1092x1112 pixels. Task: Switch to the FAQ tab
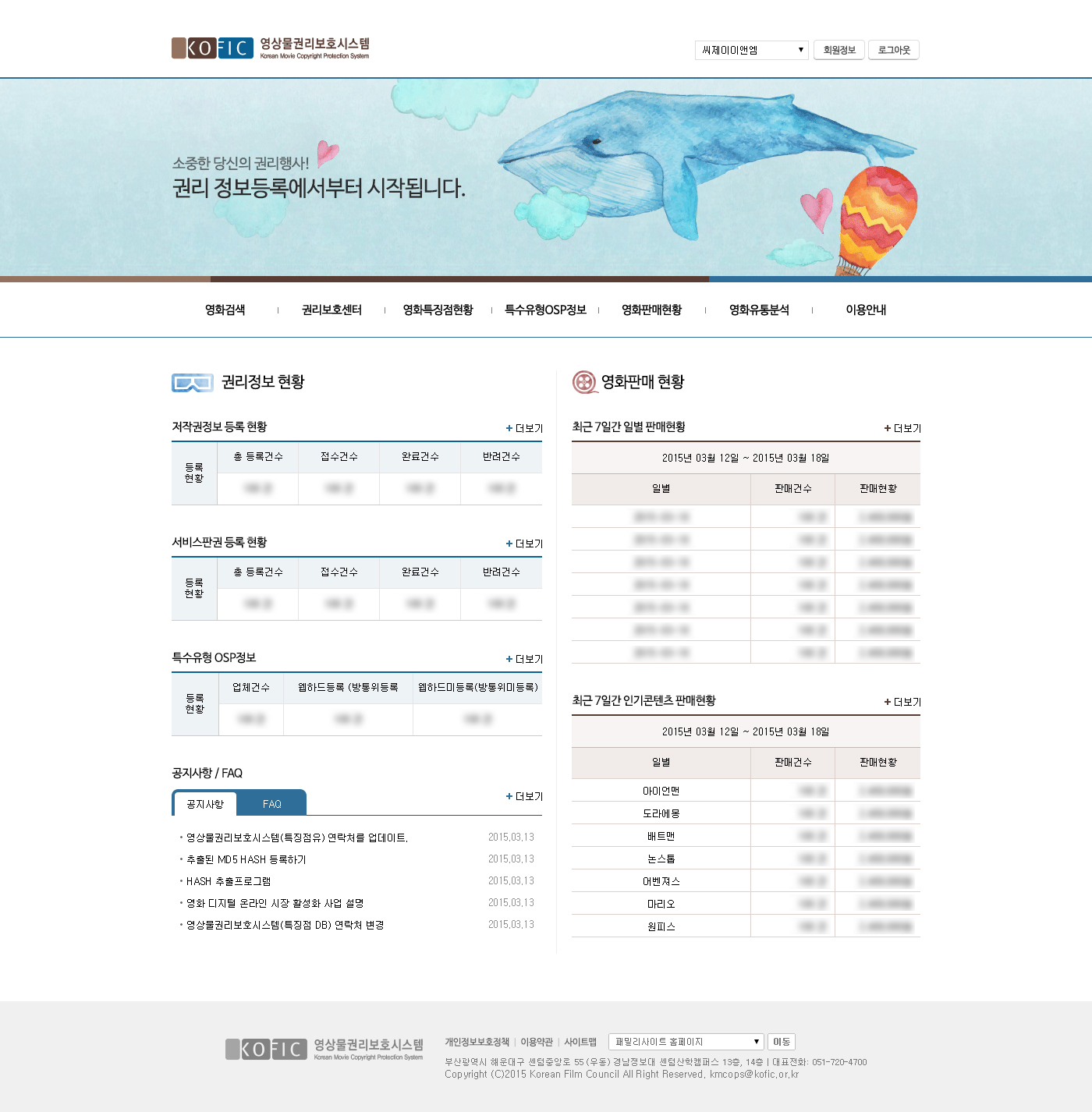click(x=271, y=803)
